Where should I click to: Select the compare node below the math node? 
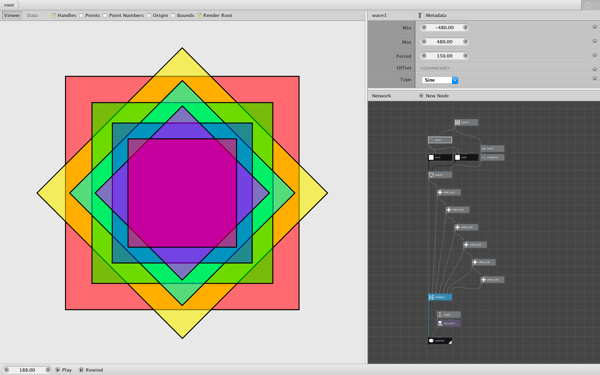(492, 157)
